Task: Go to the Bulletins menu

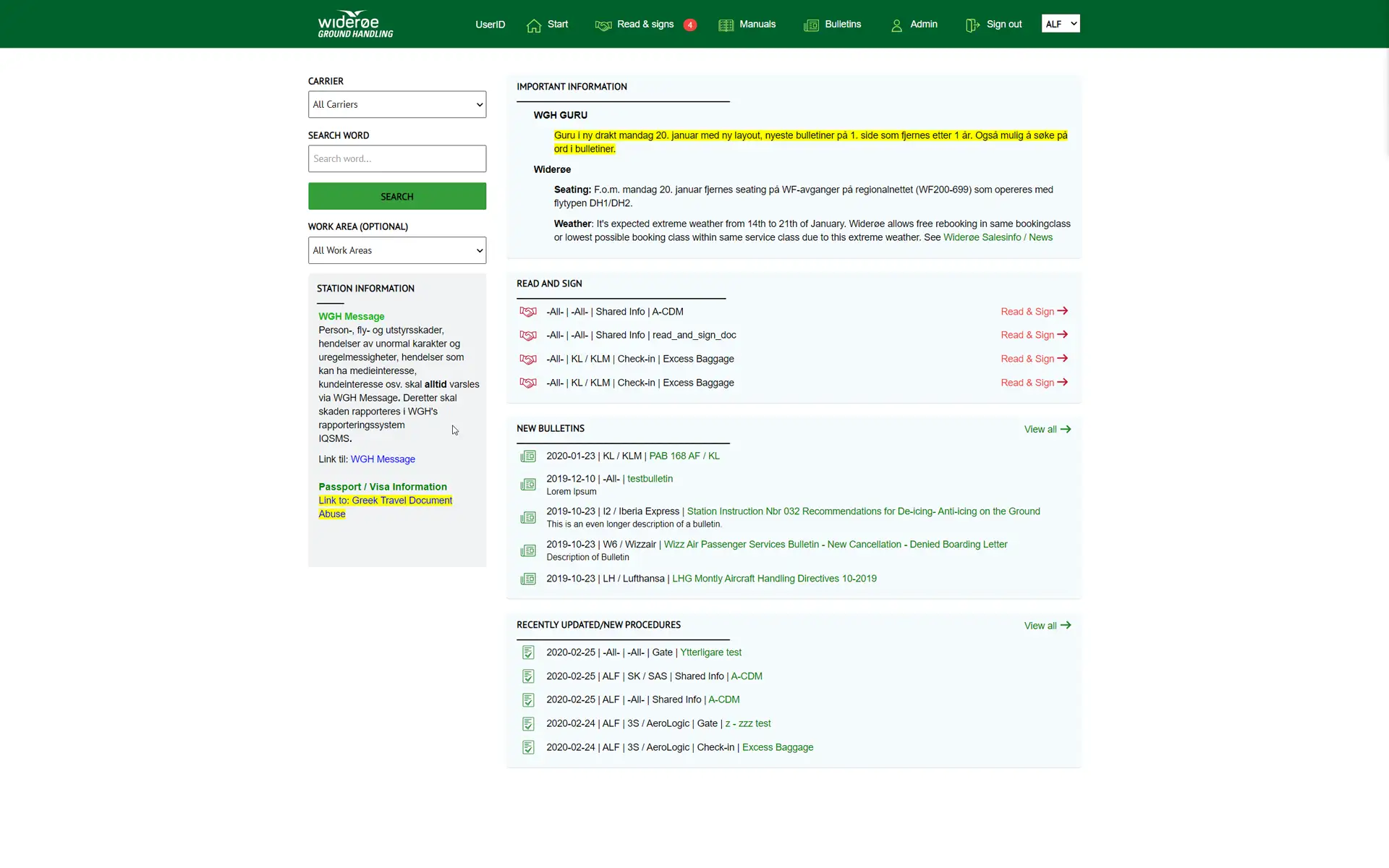Action: pyautogui.click(x=843, y=24)
